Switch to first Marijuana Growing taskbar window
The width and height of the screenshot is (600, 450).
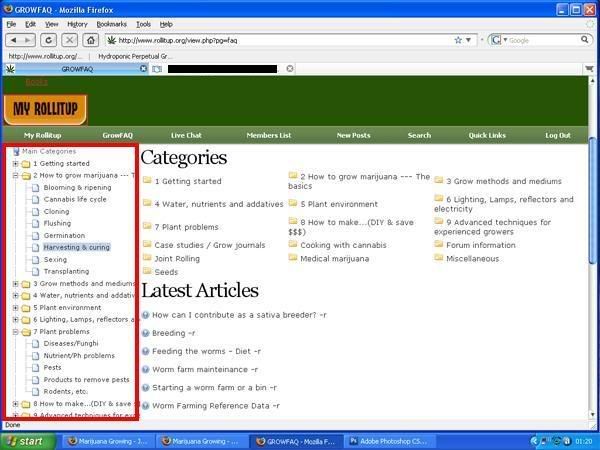click(108, 441)
